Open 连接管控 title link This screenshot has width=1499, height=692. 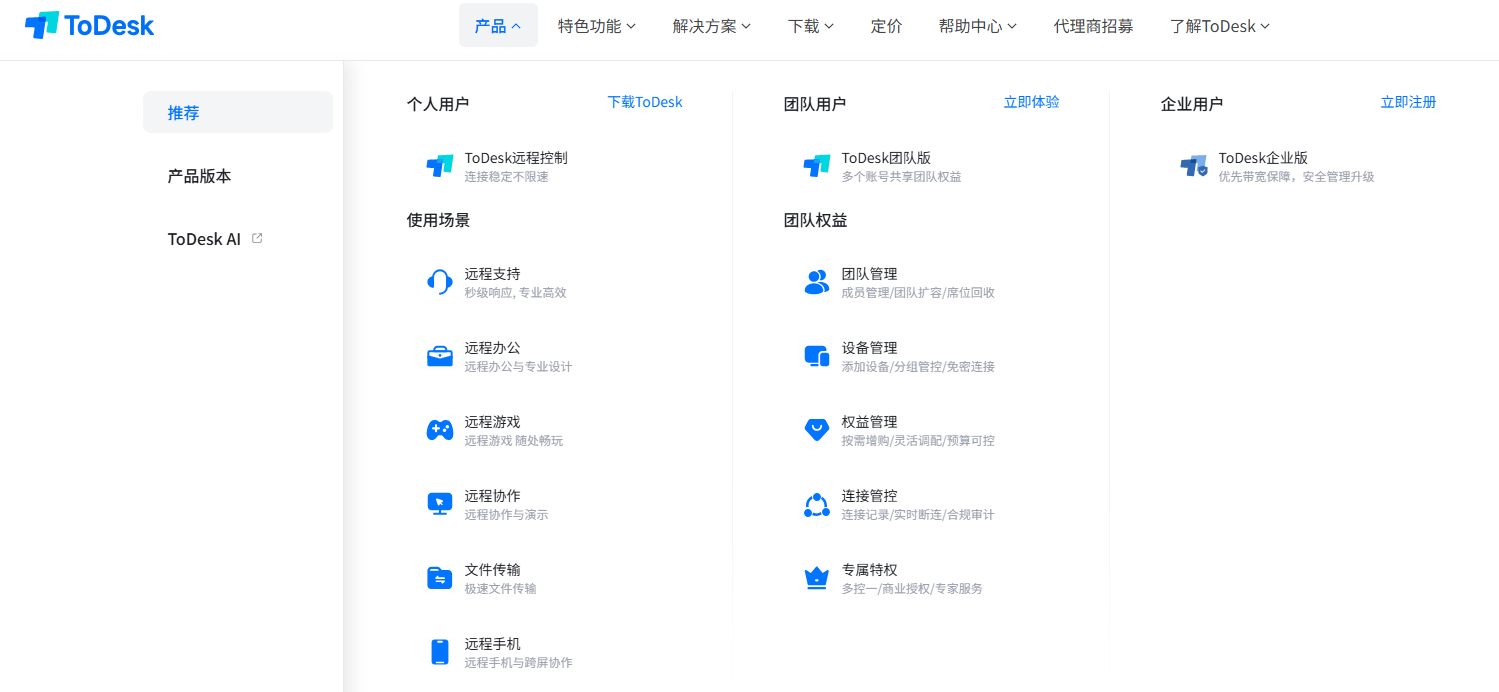coord(870,496)
